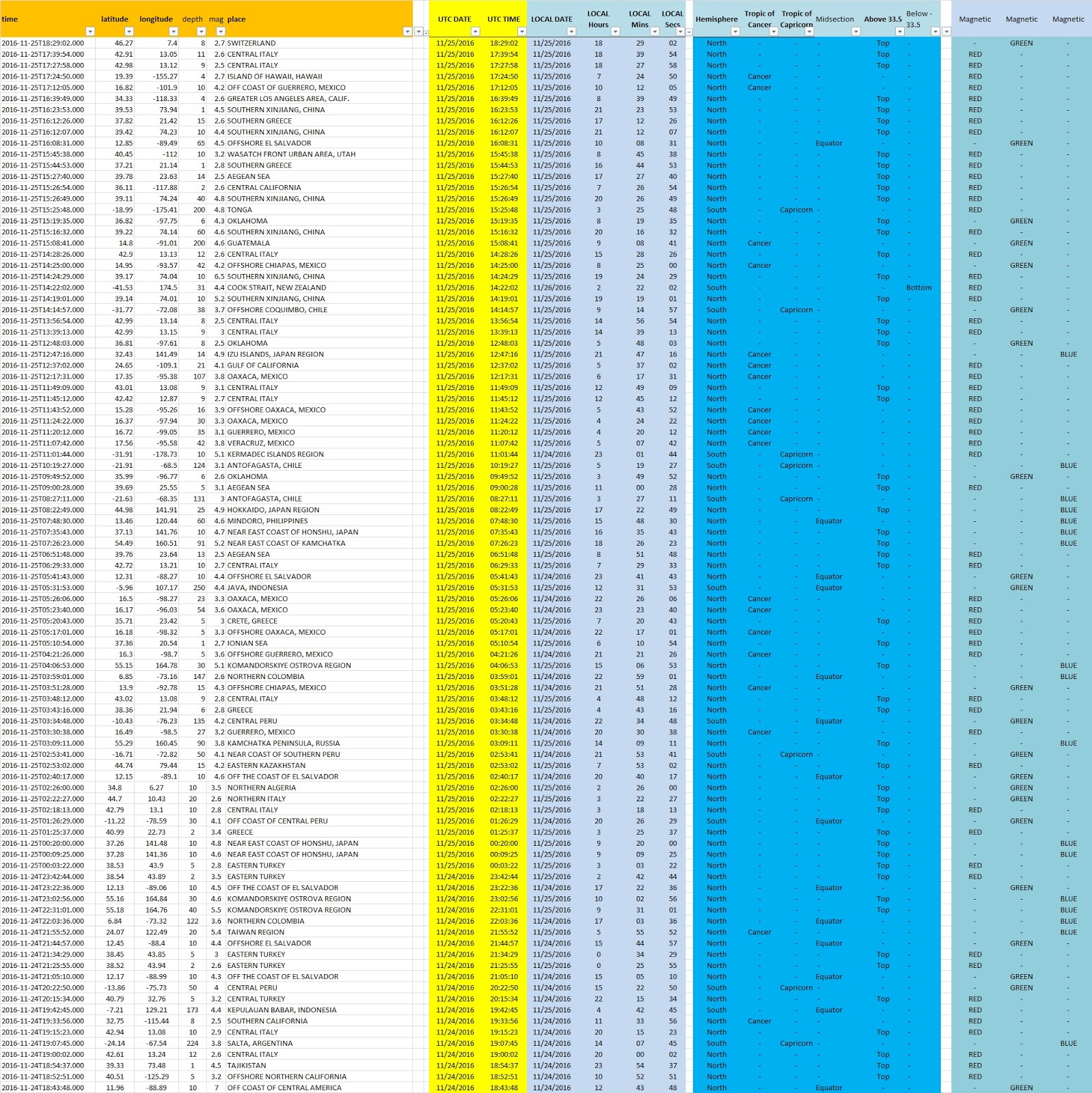Screen dimensions: 1092x1093
Task: Open the mag column filter dropdown
Action: (x=220, y=31)
